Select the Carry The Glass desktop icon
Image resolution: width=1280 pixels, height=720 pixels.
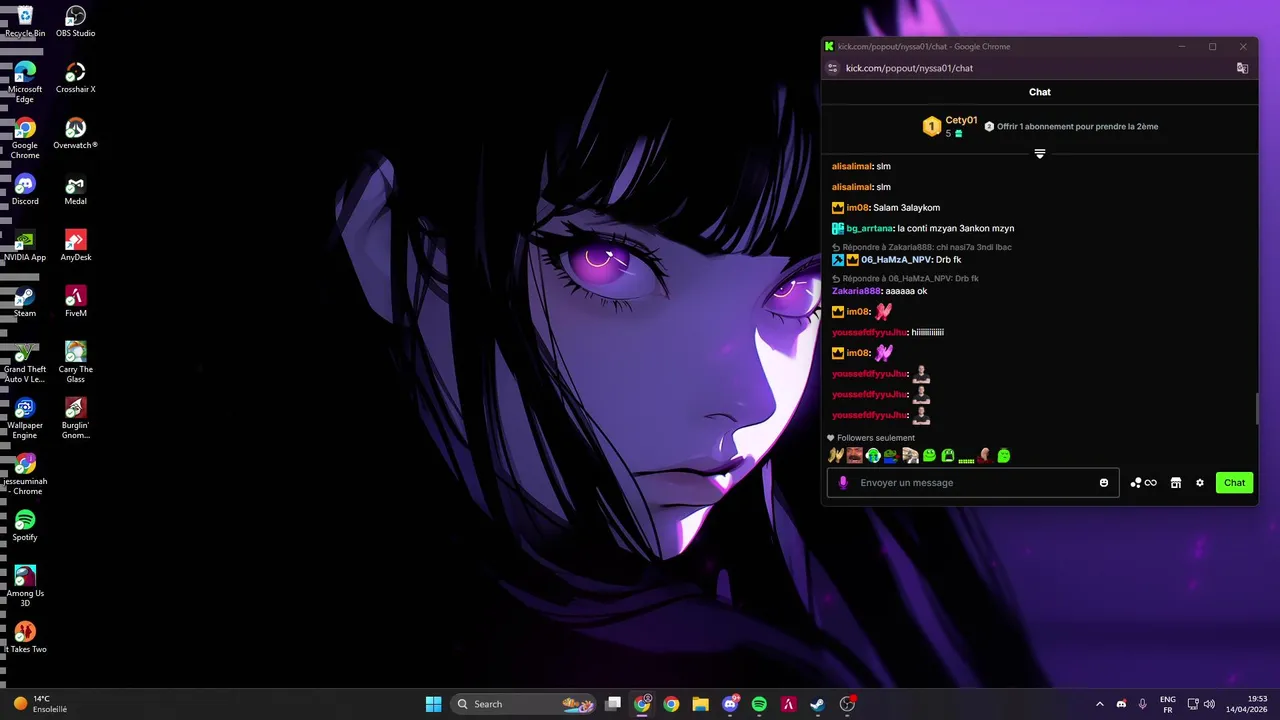click(x=75, y=363)
